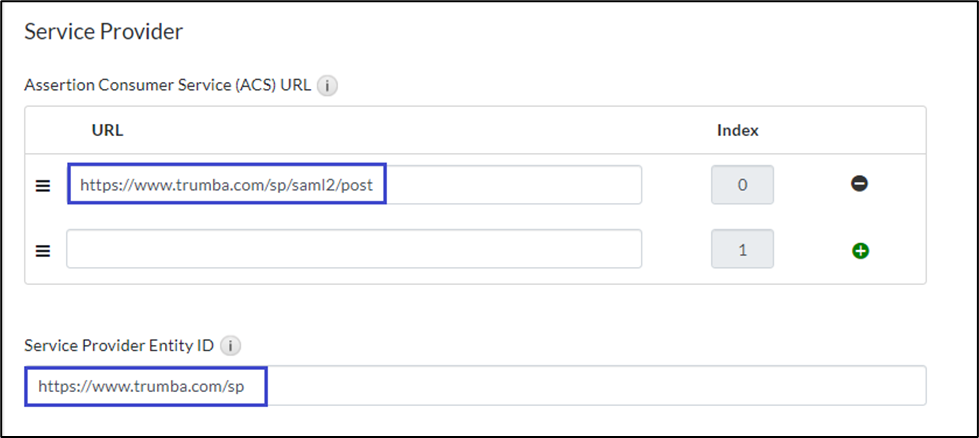Screen dimensions: 979x438
Task: Click the Assertion Consumer Service (ACS) URL label
Action: (168, 86)
